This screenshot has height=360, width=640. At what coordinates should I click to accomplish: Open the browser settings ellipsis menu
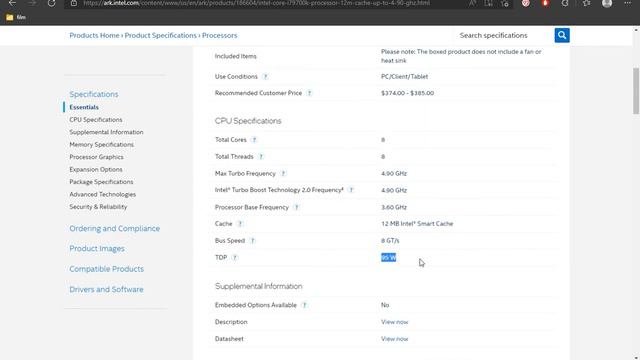627,3
